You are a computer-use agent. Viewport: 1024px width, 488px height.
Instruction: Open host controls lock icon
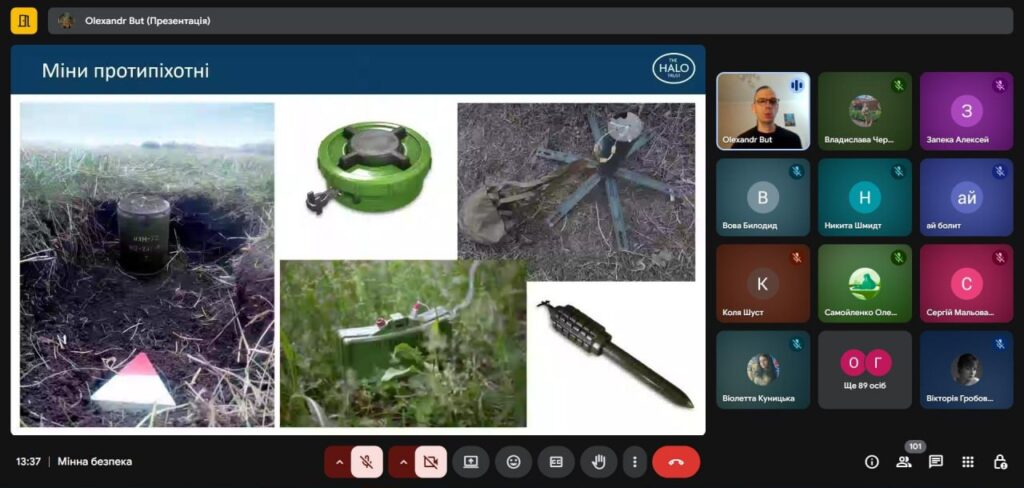[1000, 462]
